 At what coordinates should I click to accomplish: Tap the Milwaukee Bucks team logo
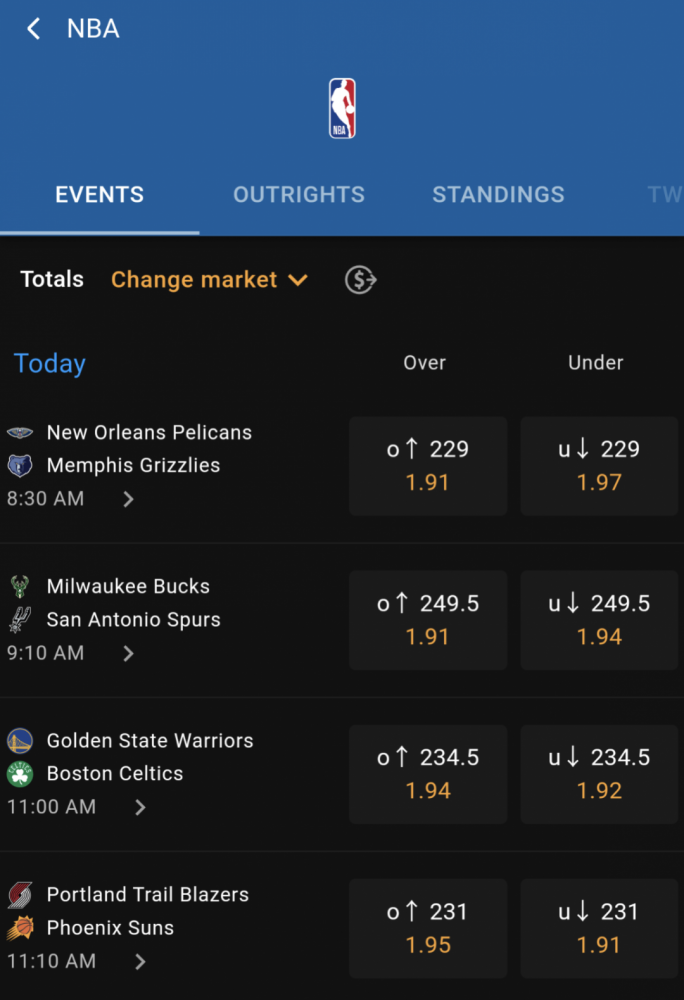coord(20,587)
